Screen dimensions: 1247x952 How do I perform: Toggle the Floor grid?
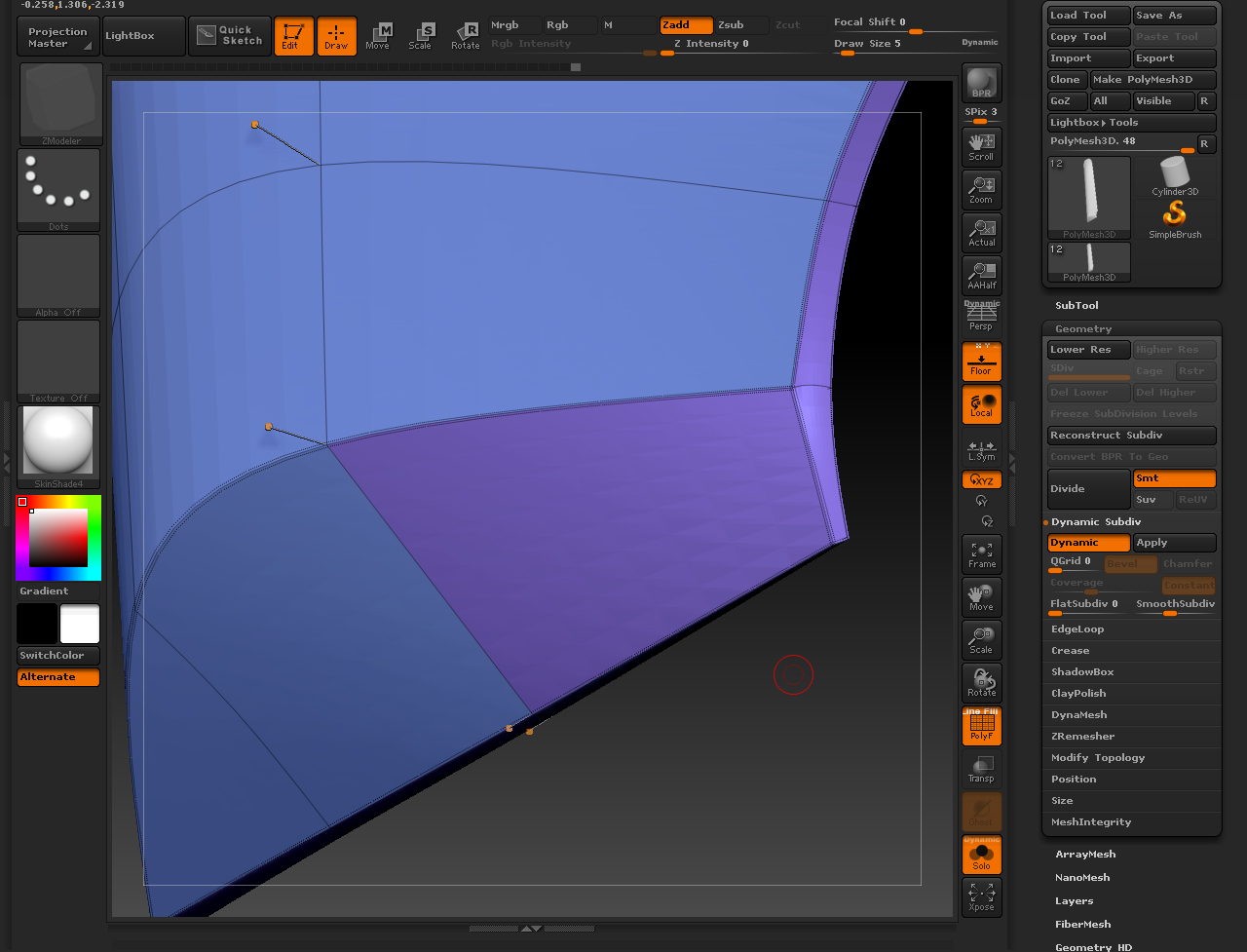981,362
